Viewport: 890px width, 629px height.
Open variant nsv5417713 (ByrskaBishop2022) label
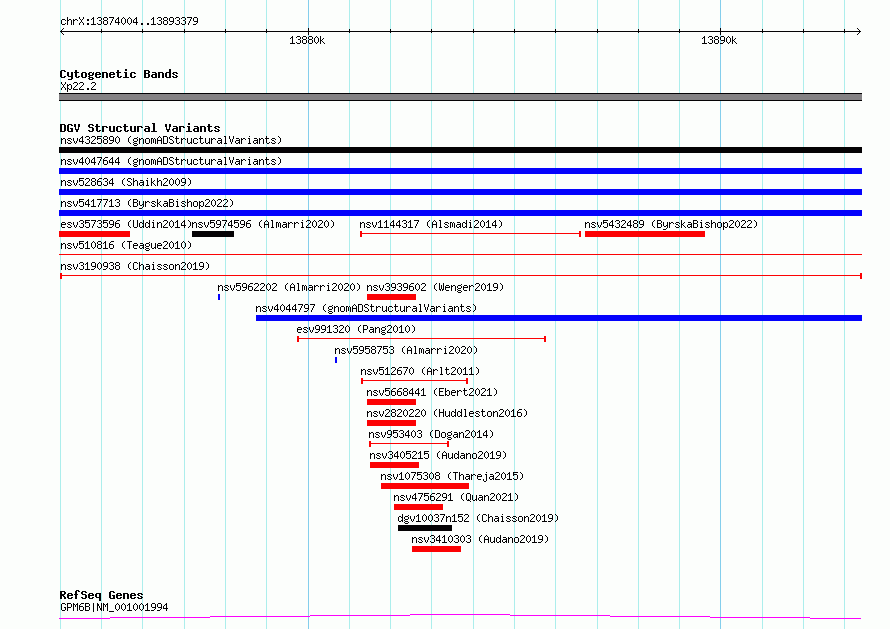pyautogui.click(x=147, y=203)
